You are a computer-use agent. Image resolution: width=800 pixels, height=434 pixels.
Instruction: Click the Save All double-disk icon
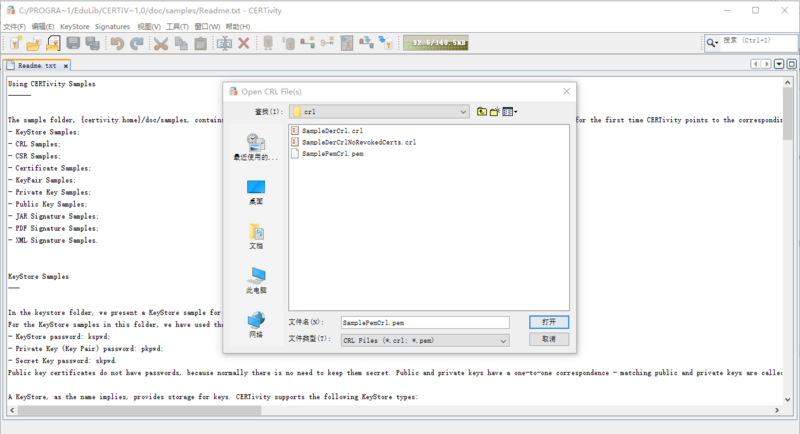(92, 43)
